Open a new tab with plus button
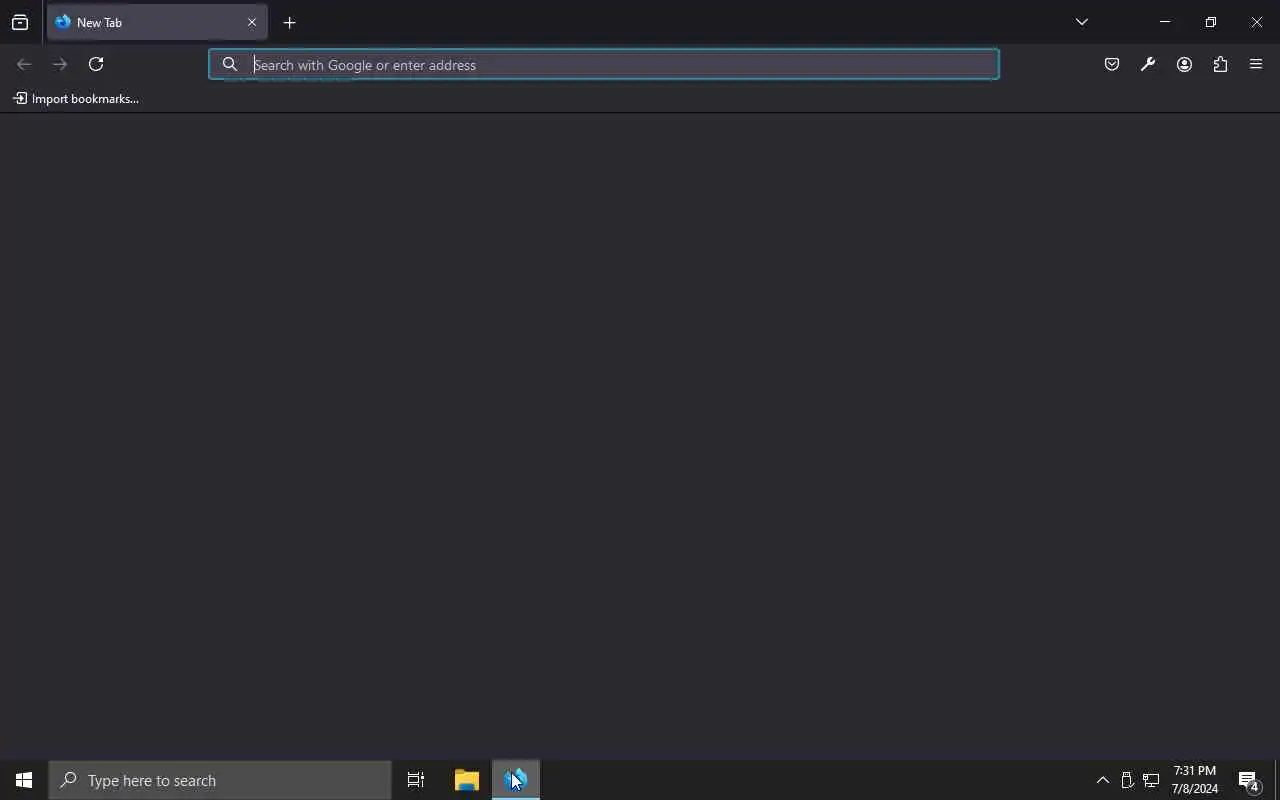 289,22
